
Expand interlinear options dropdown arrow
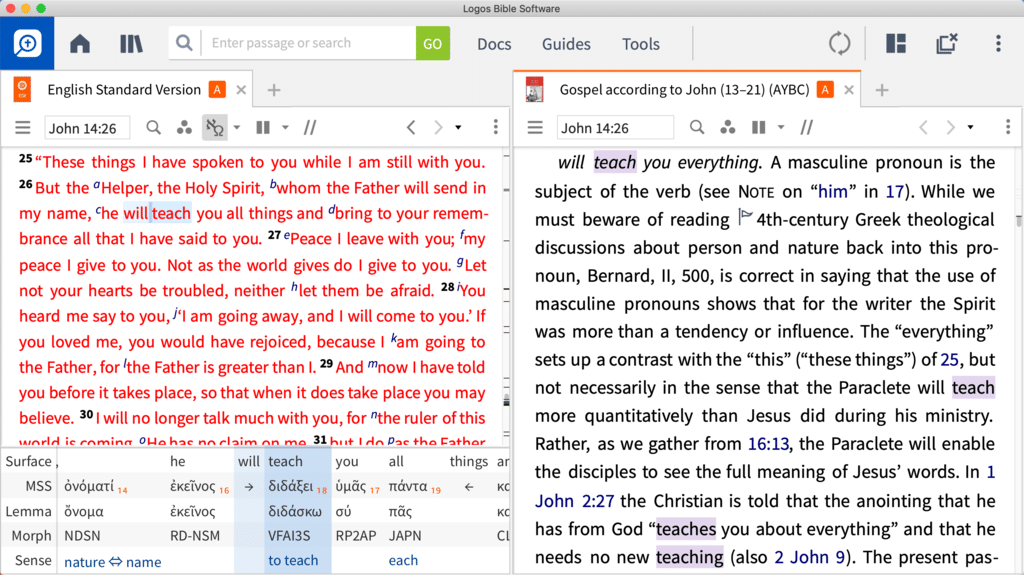(236, 127)
